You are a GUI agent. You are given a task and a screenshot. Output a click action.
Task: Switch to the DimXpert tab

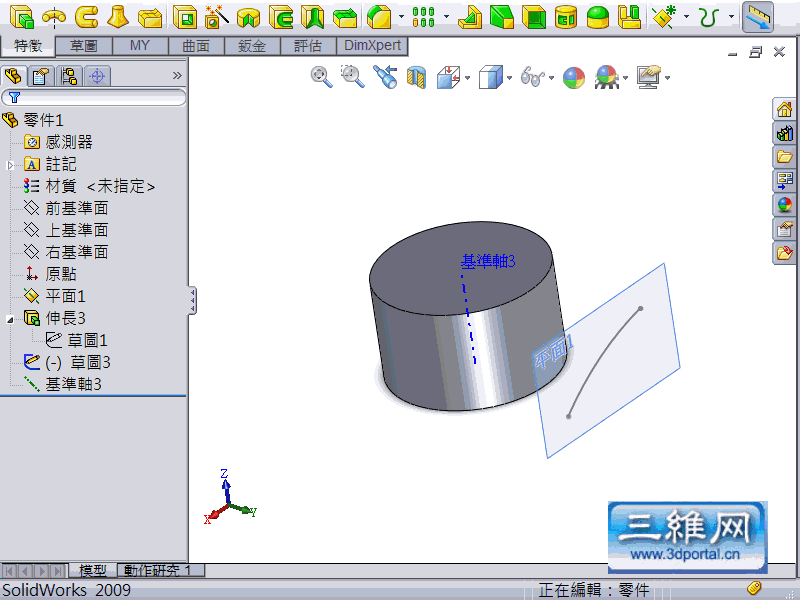(x=372, y=46)
